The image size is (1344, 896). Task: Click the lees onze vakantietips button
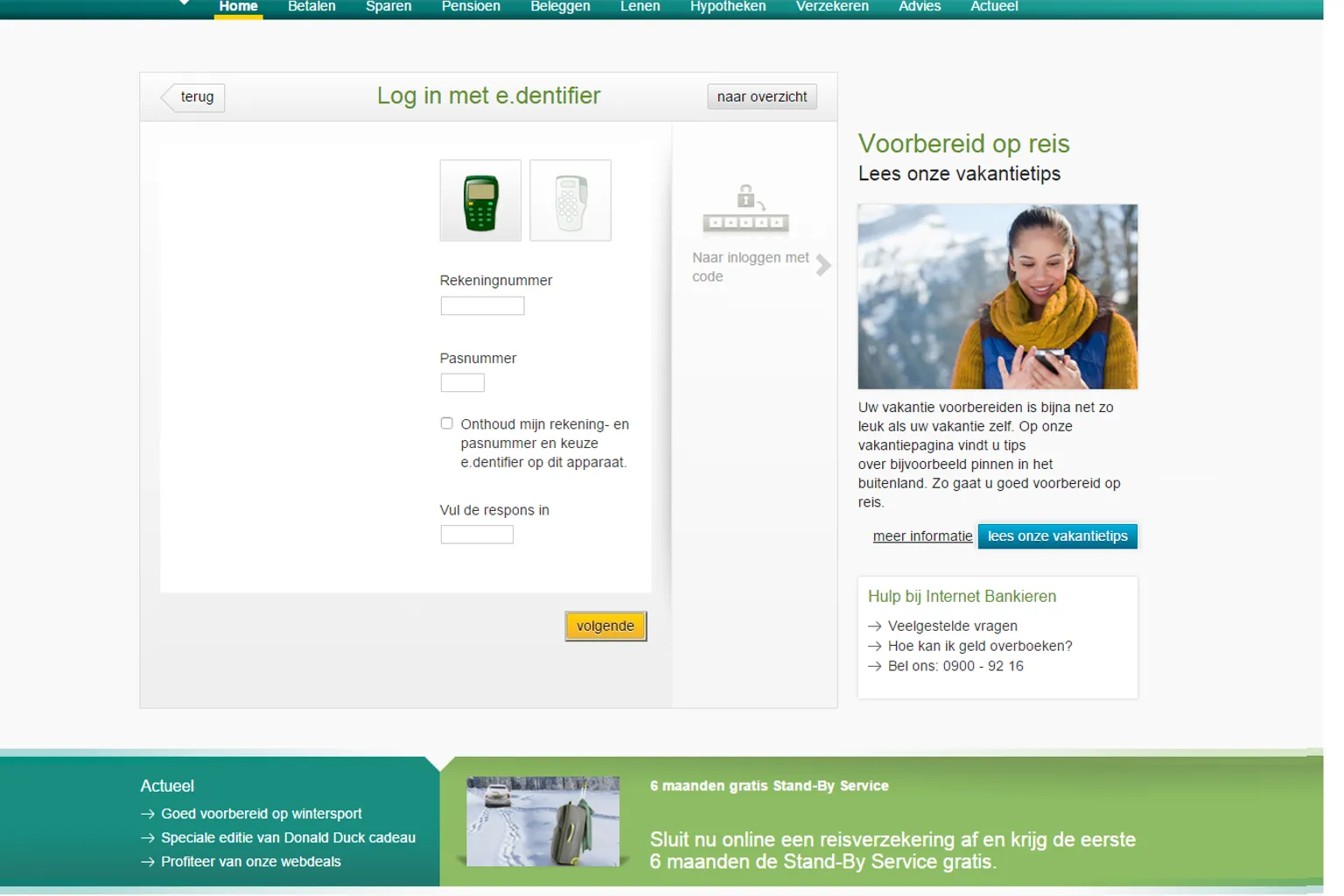(x=1057, y=536)
